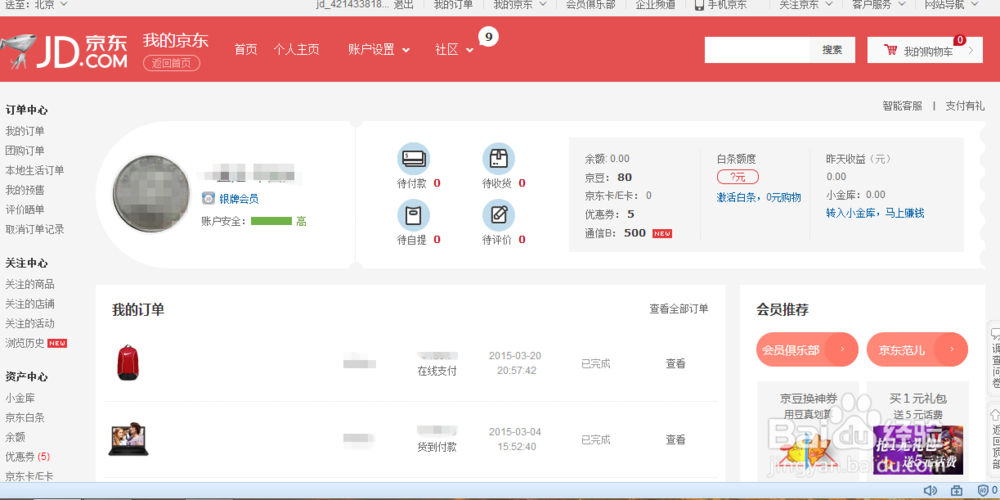Click the 支付有礼 link

point(965,106)
